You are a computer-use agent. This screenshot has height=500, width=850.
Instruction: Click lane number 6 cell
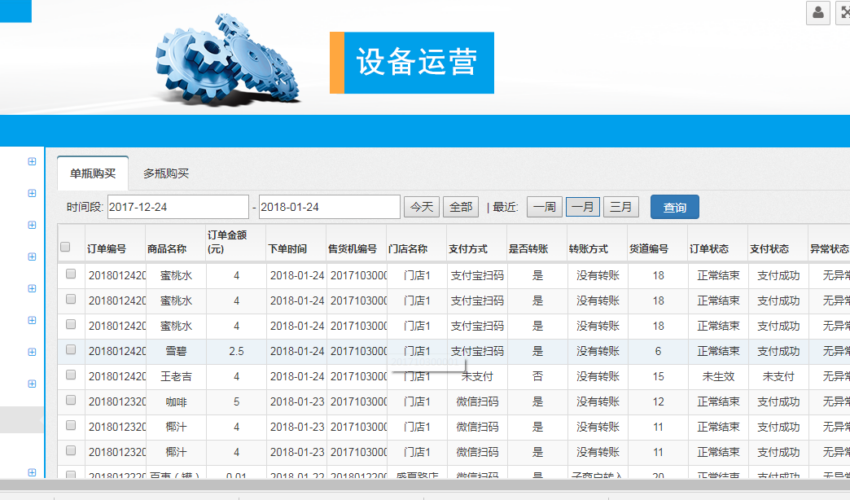[x=658, y=351]
